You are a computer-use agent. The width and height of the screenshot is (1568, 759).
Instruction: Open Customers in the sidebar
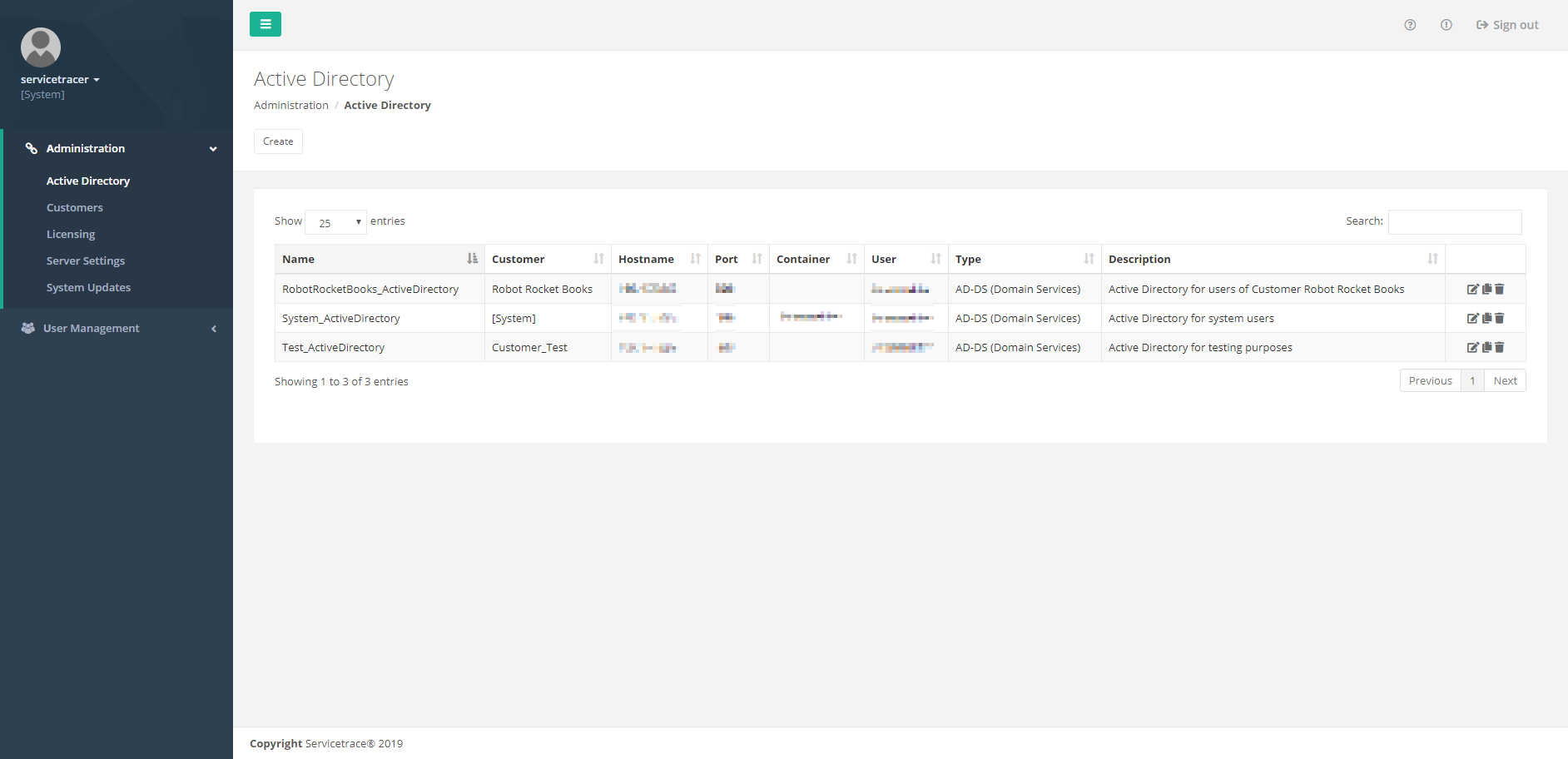(x=75, y=207)
